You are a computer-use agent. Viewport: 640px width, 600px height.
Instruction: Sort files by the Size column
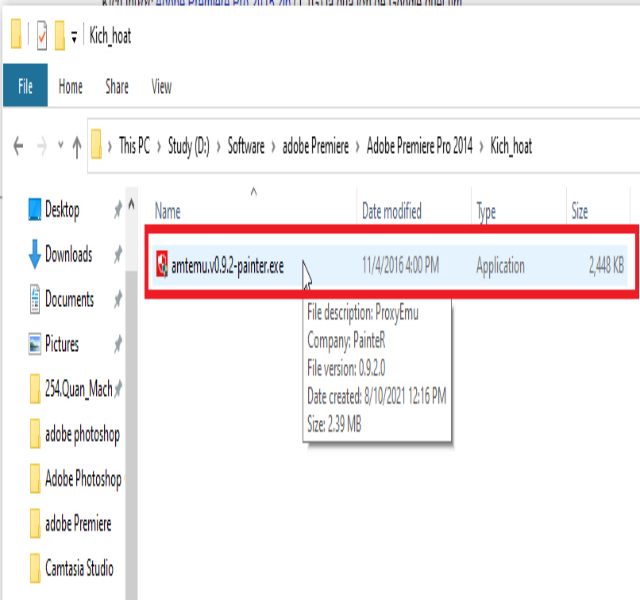pos(580,211)
